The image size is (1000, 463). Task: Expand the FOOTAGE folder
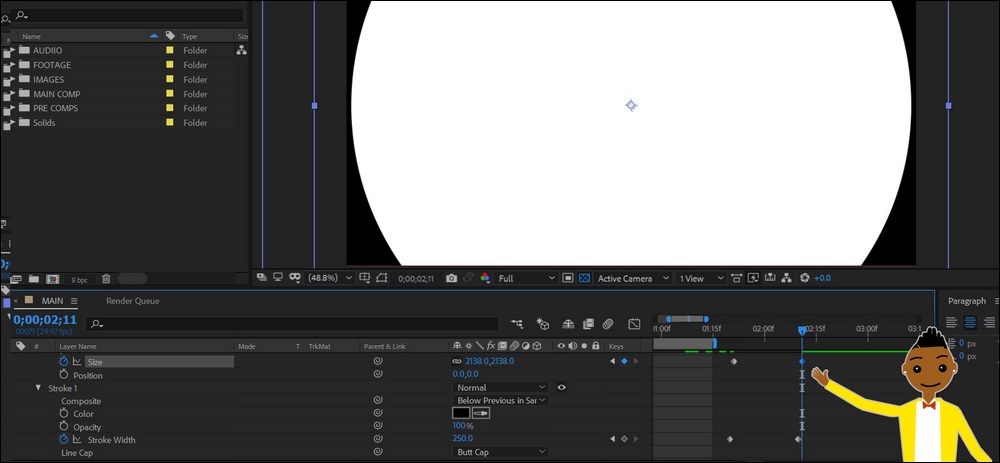point(12,64)
